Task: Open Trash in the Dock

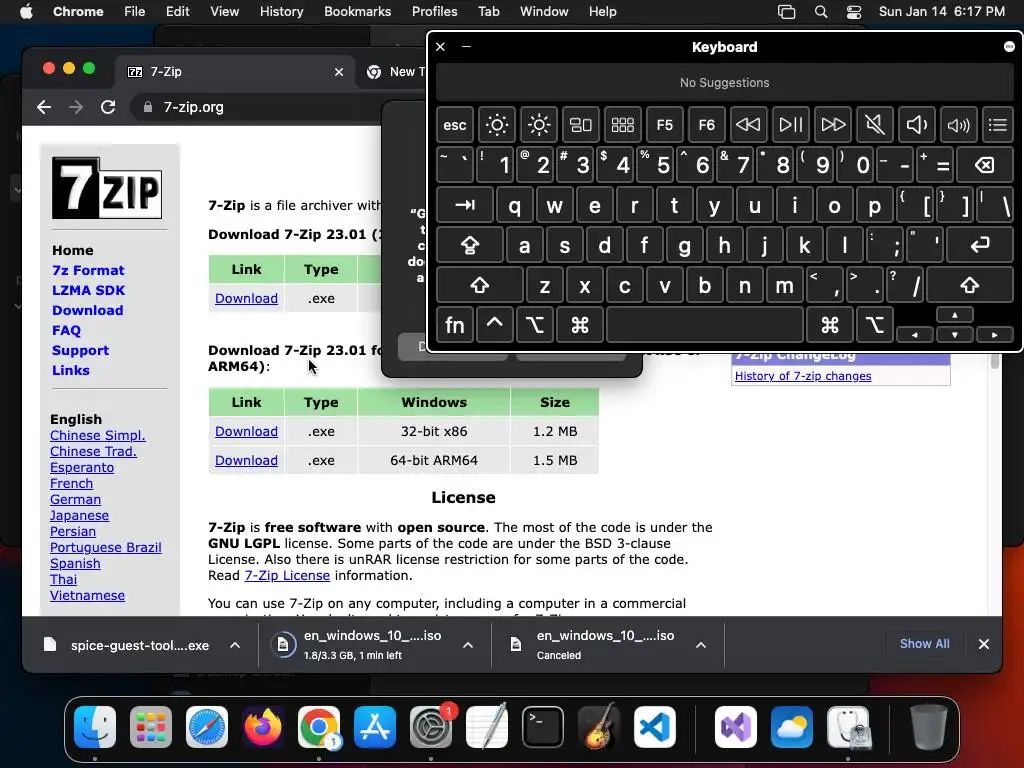Action: (x=929, y=727)
